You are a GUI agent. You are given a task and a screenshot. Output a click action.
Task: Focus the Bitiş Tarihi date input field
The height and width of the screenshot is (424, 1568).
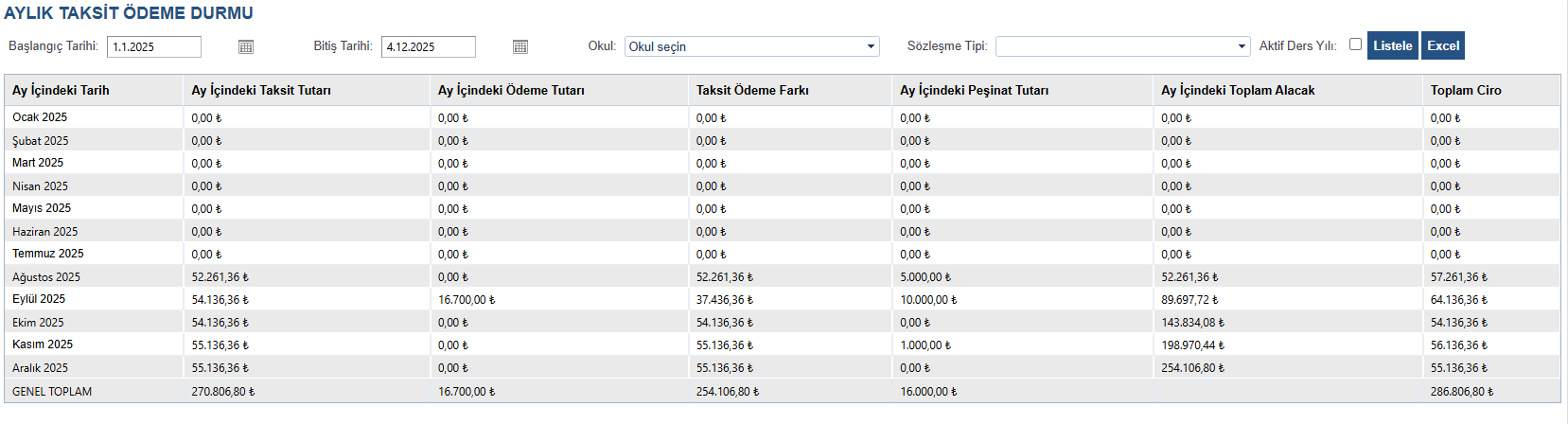pos(428,46)
